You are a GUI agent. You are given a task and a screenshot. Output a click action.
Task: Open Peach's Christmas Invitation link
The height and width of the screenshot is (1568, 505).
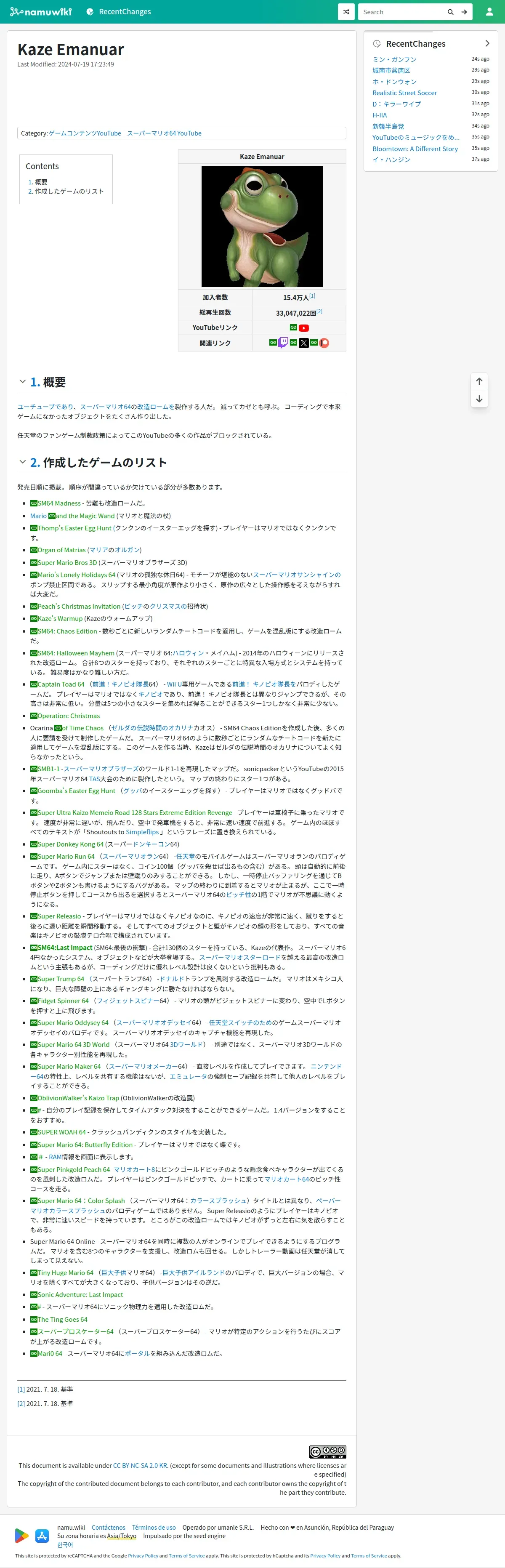click(75, 607)
